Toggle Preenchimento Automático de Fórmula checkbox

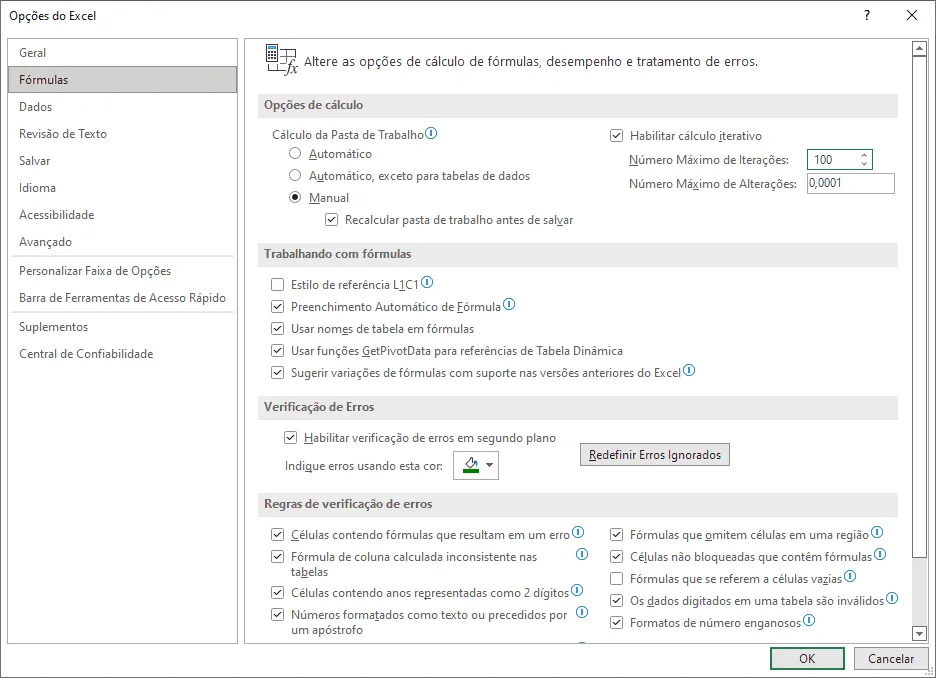point(278,307)
